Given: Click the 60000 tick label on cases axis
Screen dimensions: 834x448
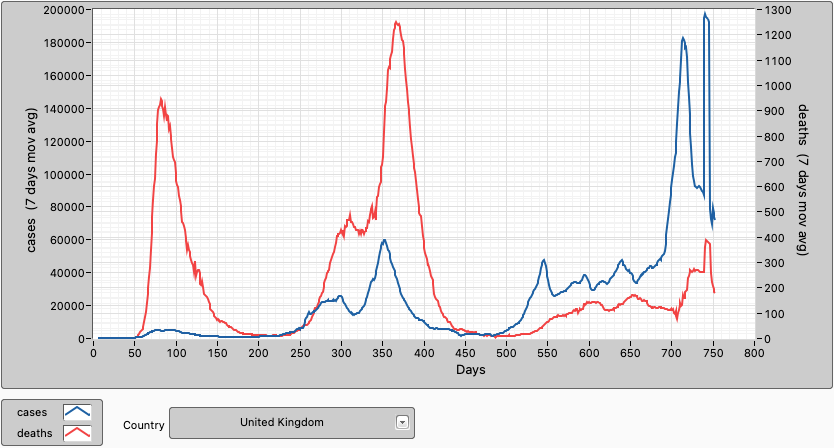Looking at the screenshot, I should click(x=66, y=240).
